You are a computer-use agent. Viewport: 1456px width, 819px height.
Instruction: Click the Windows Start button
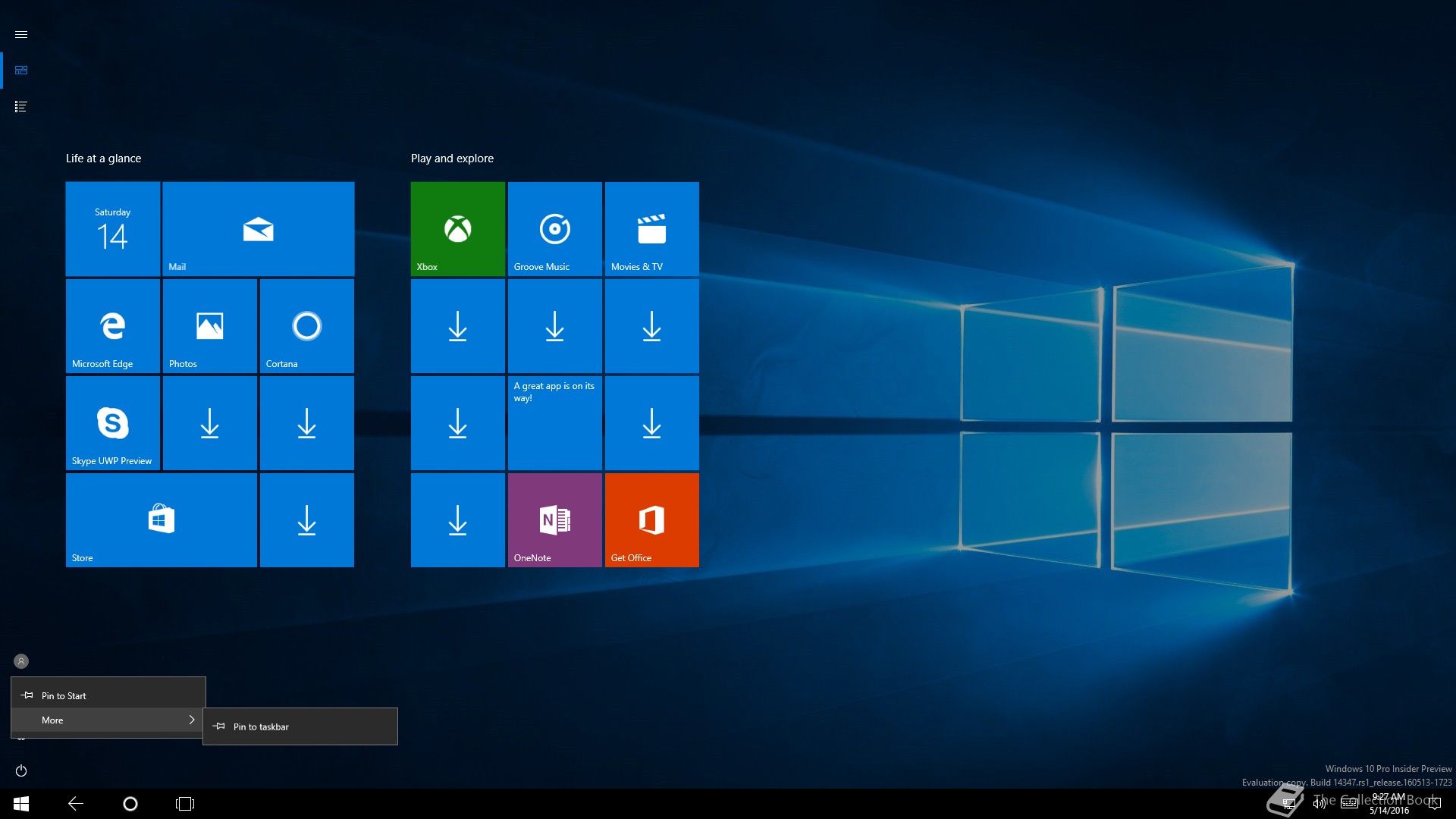[21, 804]
